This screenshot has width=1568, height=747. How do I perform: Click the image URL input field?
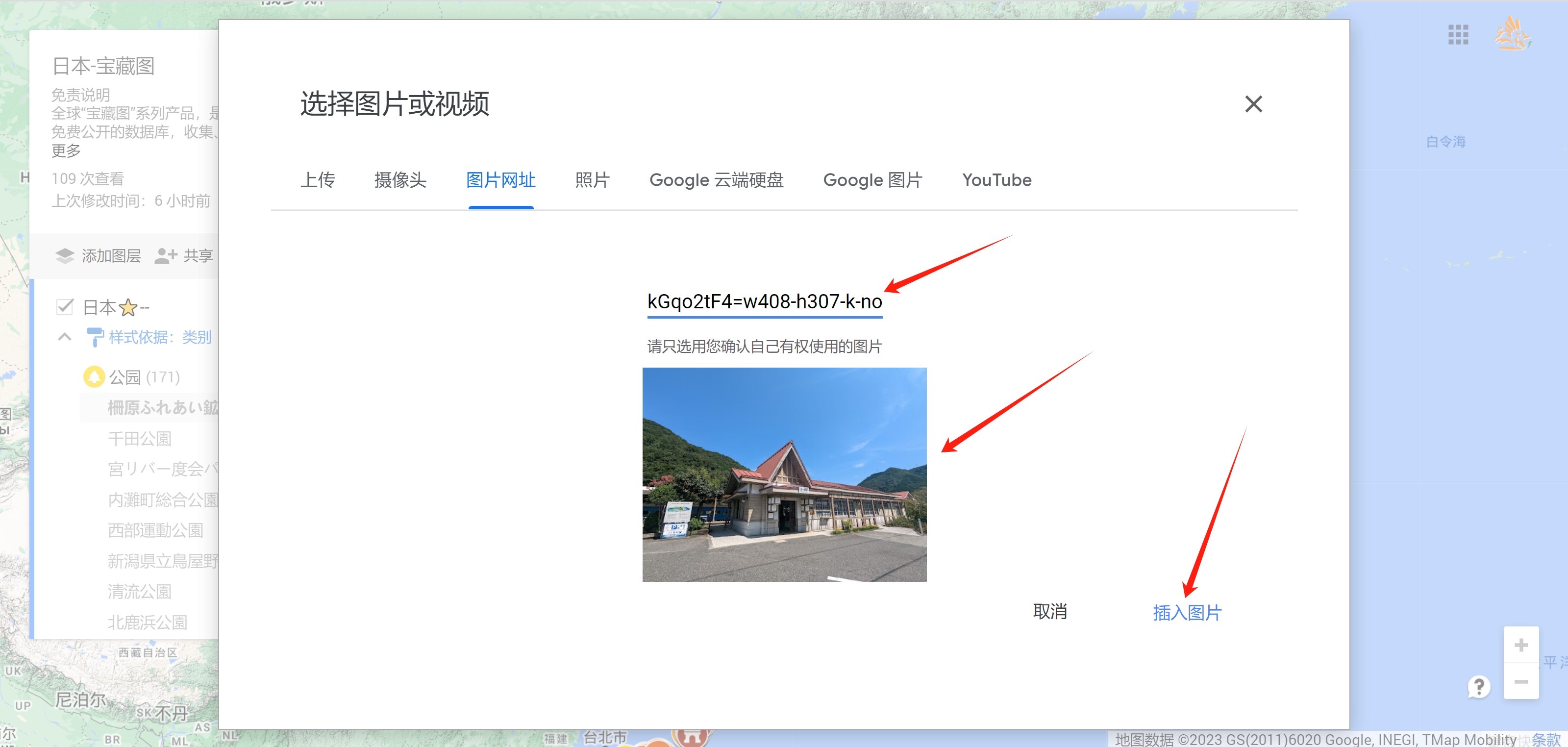764,301
